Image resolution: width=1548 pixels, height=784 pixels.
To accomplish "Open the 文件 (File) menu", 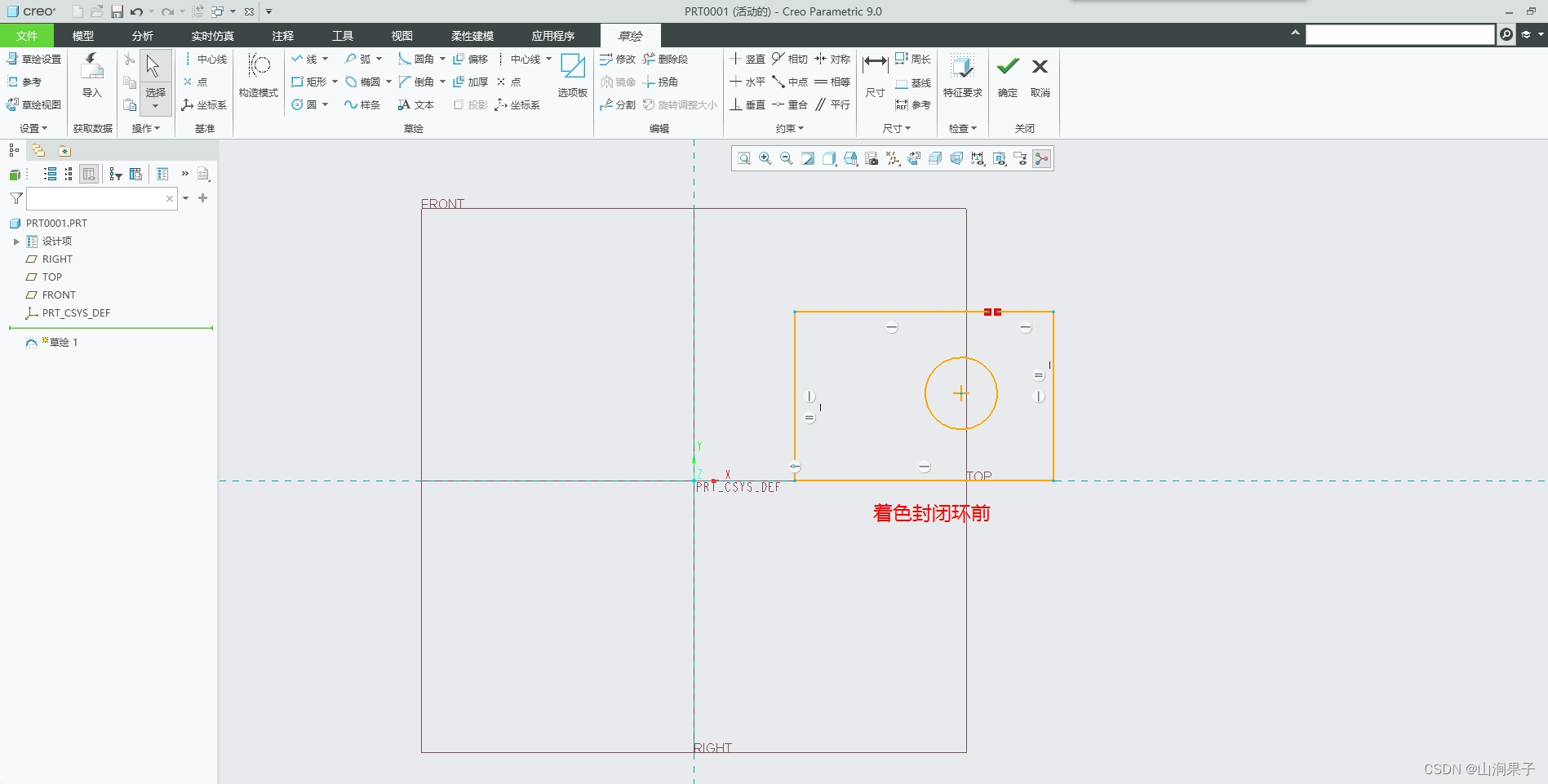I will [26, 36].
